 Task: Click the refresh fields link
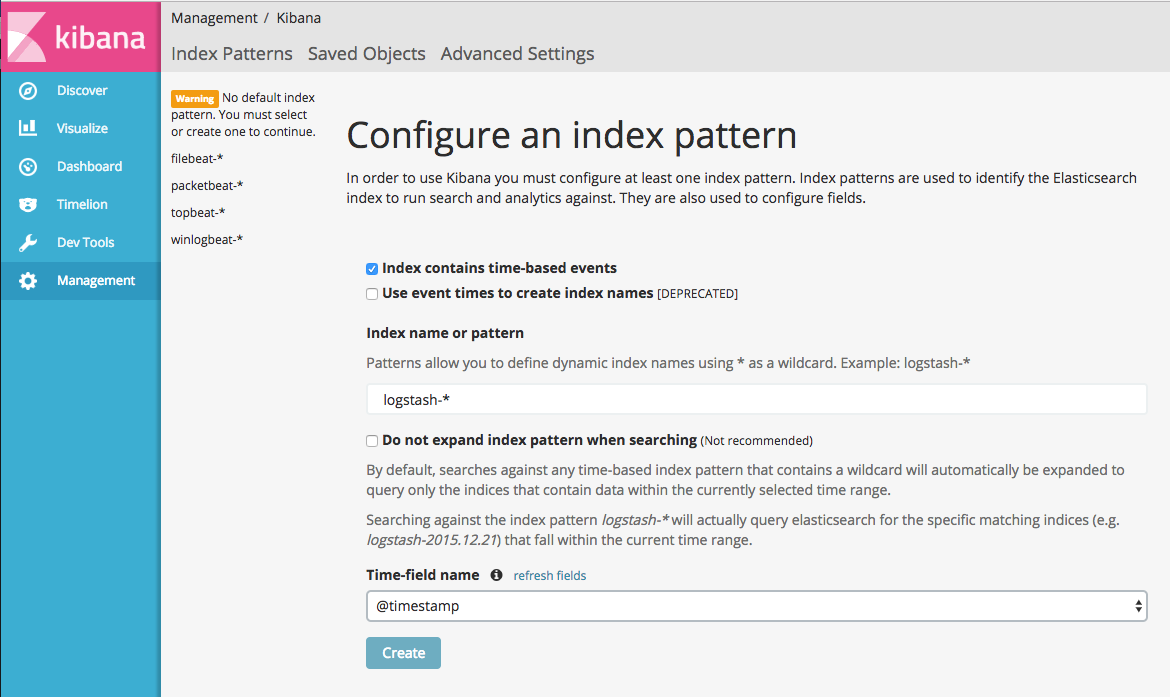click(549, 575)
